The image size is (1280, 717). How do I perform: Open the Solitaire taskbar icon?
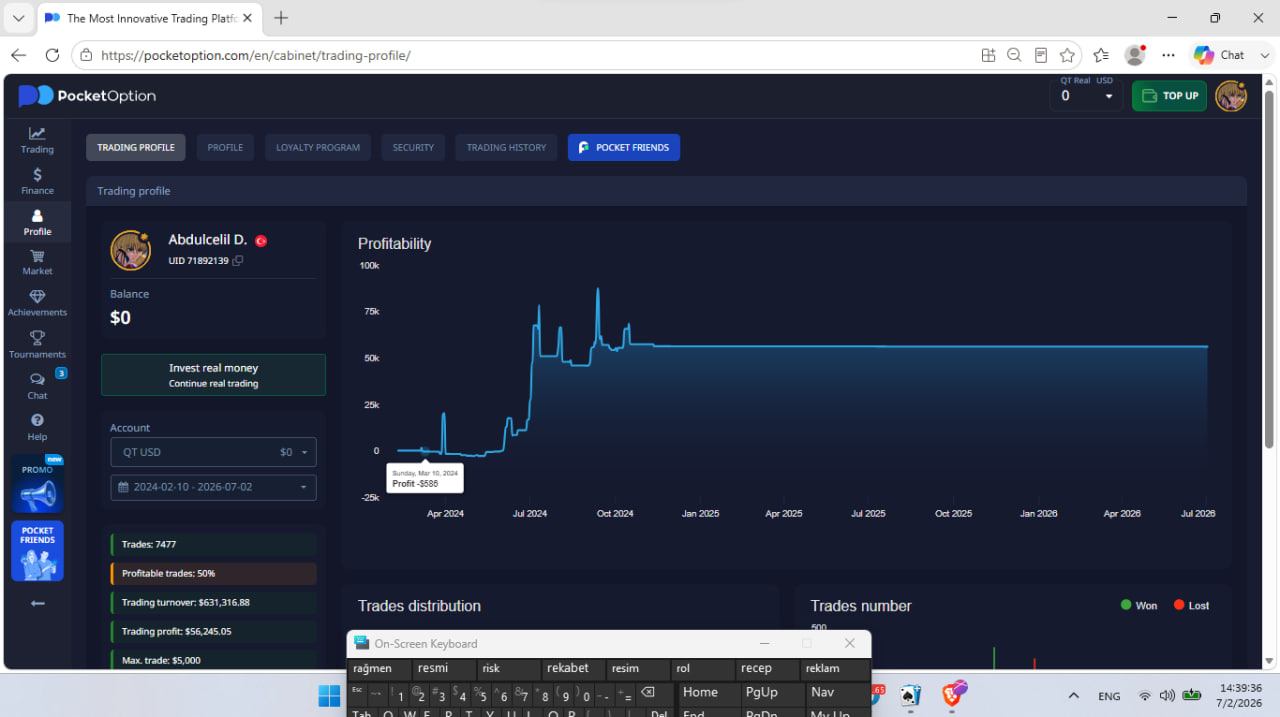click(910, 695)
